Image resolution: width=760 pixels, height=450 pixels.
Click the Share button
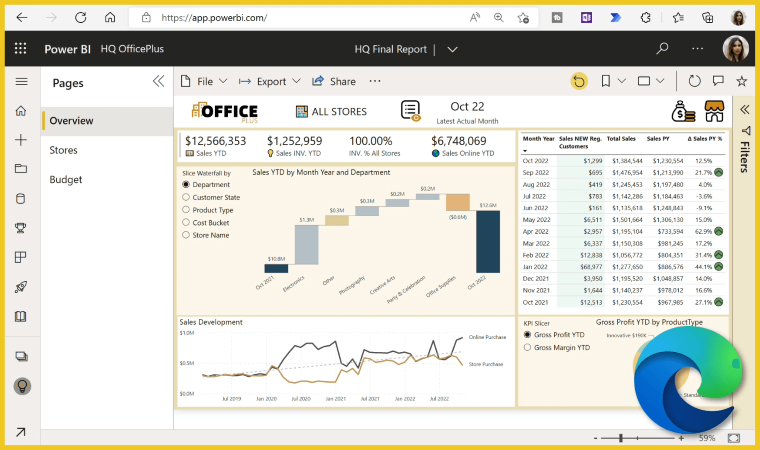click(334, 81)
